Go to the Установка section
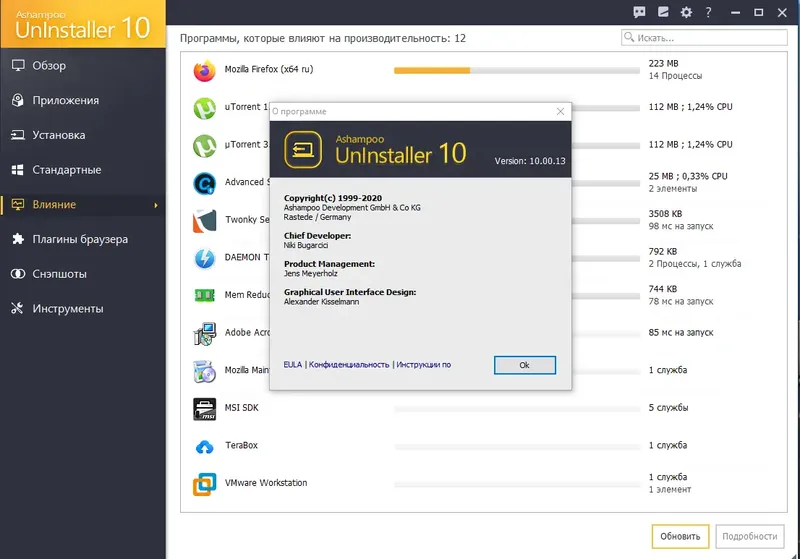Screen dimensions: 800x559 [x=83, y=135]
